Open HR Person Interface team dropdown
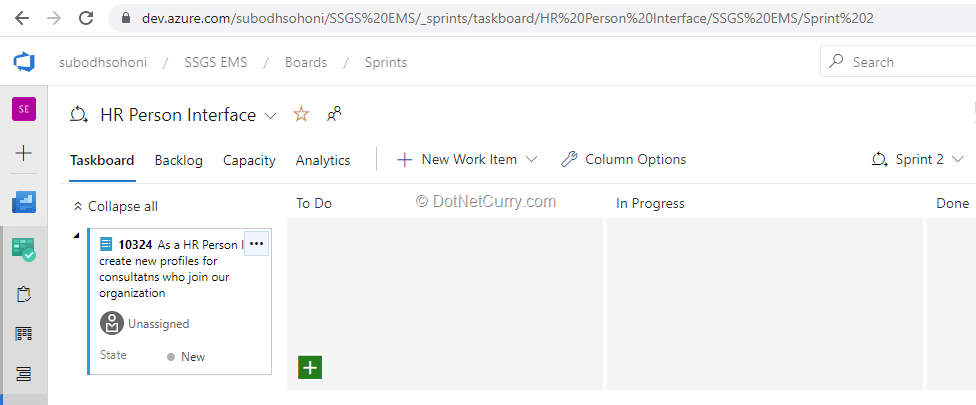The width and height of the screenshot is (976, 405). (x=270, y=116)
